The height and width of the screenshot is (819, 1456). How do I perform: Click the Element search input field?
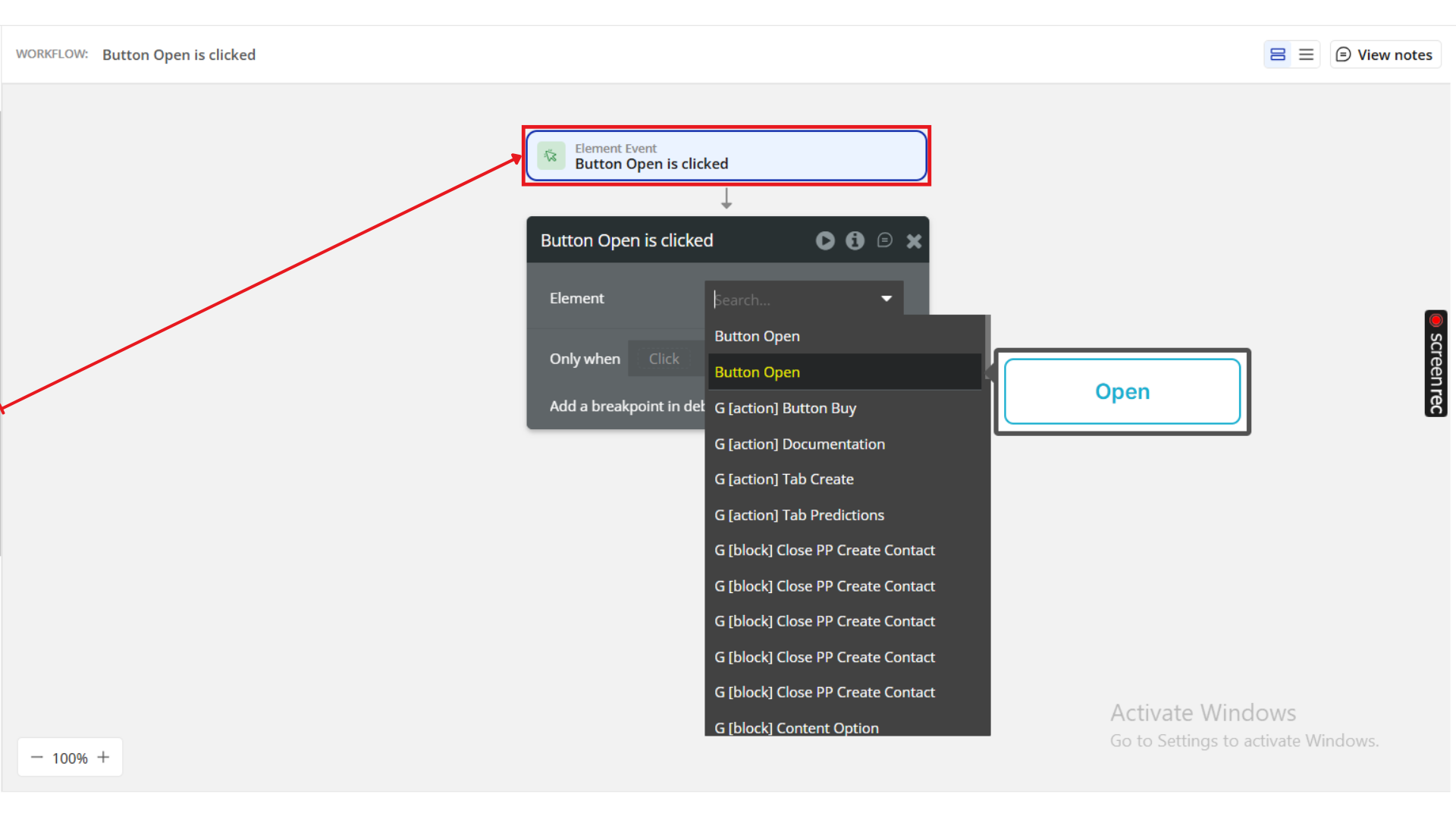792,300
